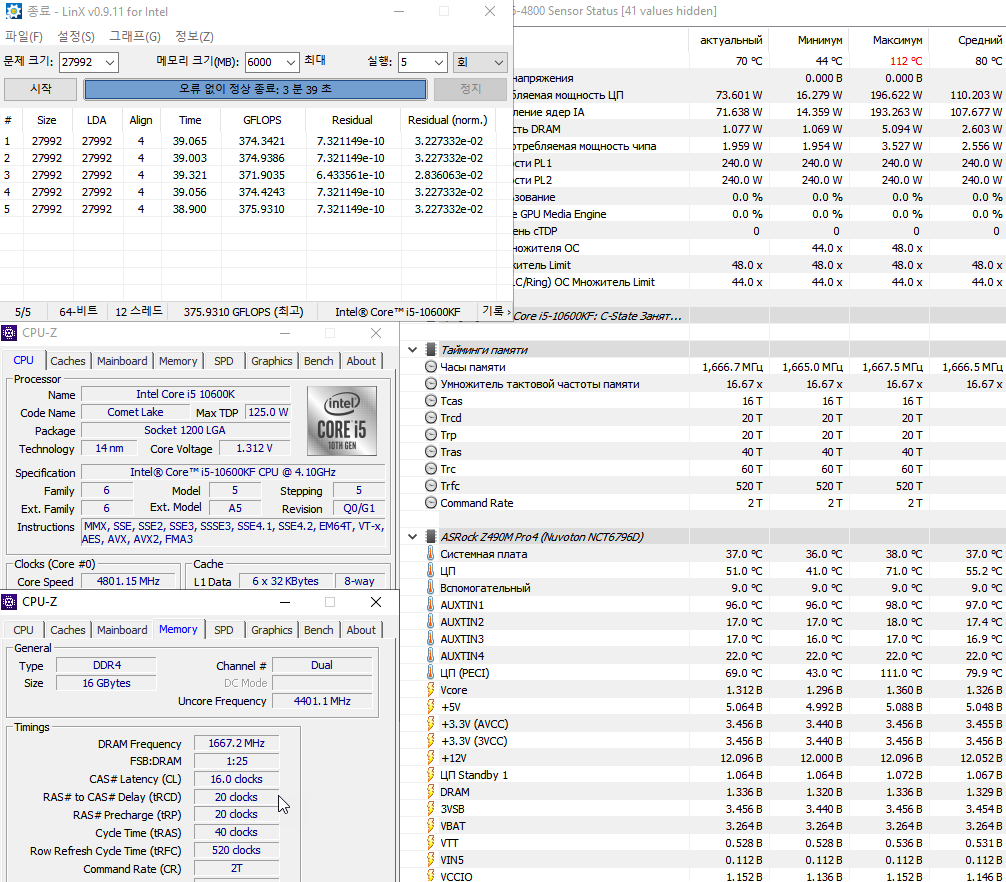Open the 파일(F) menu in LinX
The image size is (1006, 882).
[x=24, y=37]
